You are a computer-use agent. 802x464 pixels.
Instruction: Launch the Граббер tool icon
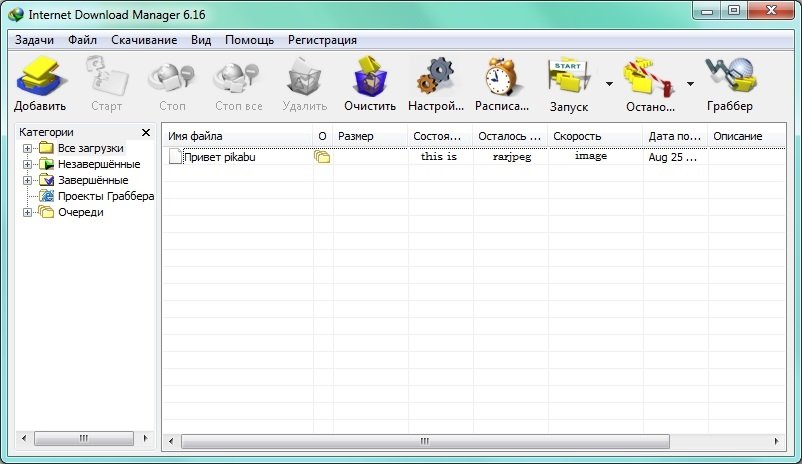[x=730, y=76]
